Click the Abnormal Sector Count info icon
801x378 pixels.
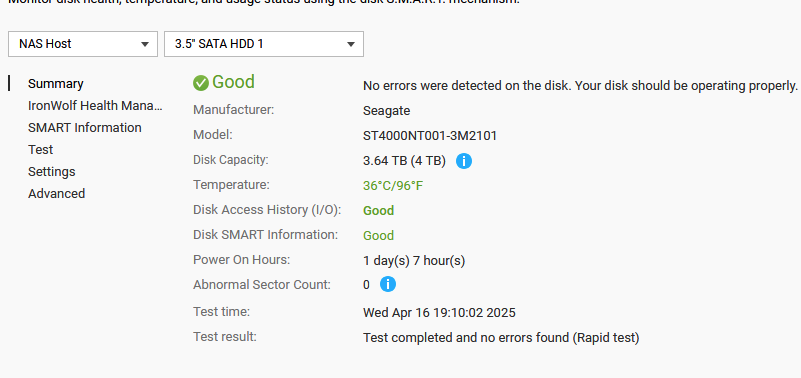388,285
